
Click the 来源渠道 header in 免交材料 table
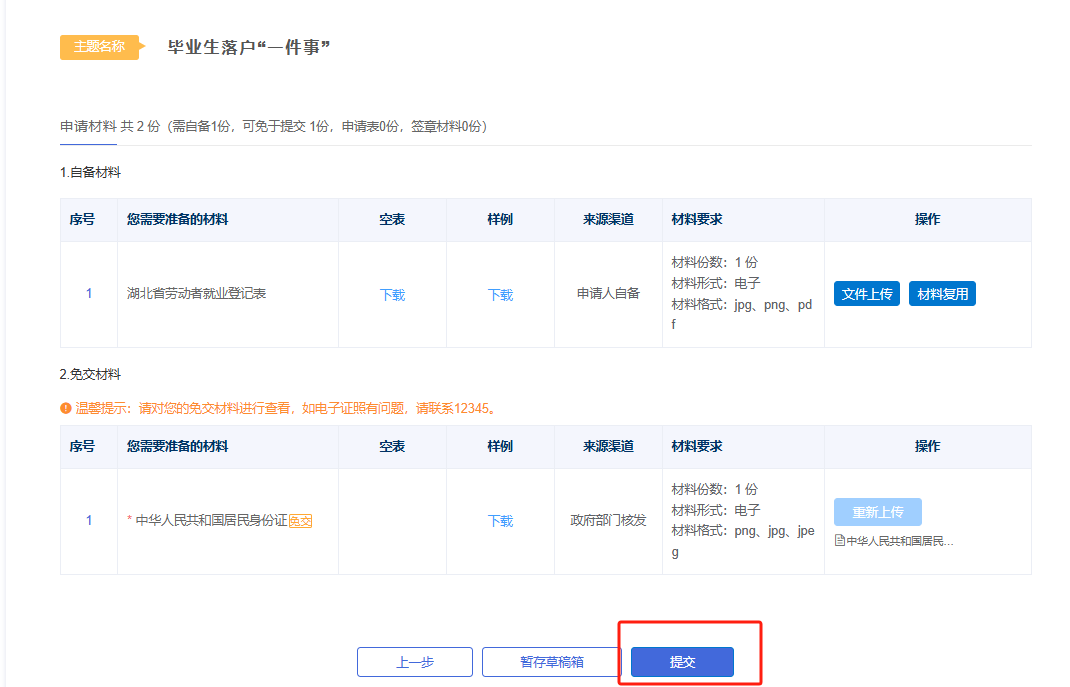[x=608, y=446]
